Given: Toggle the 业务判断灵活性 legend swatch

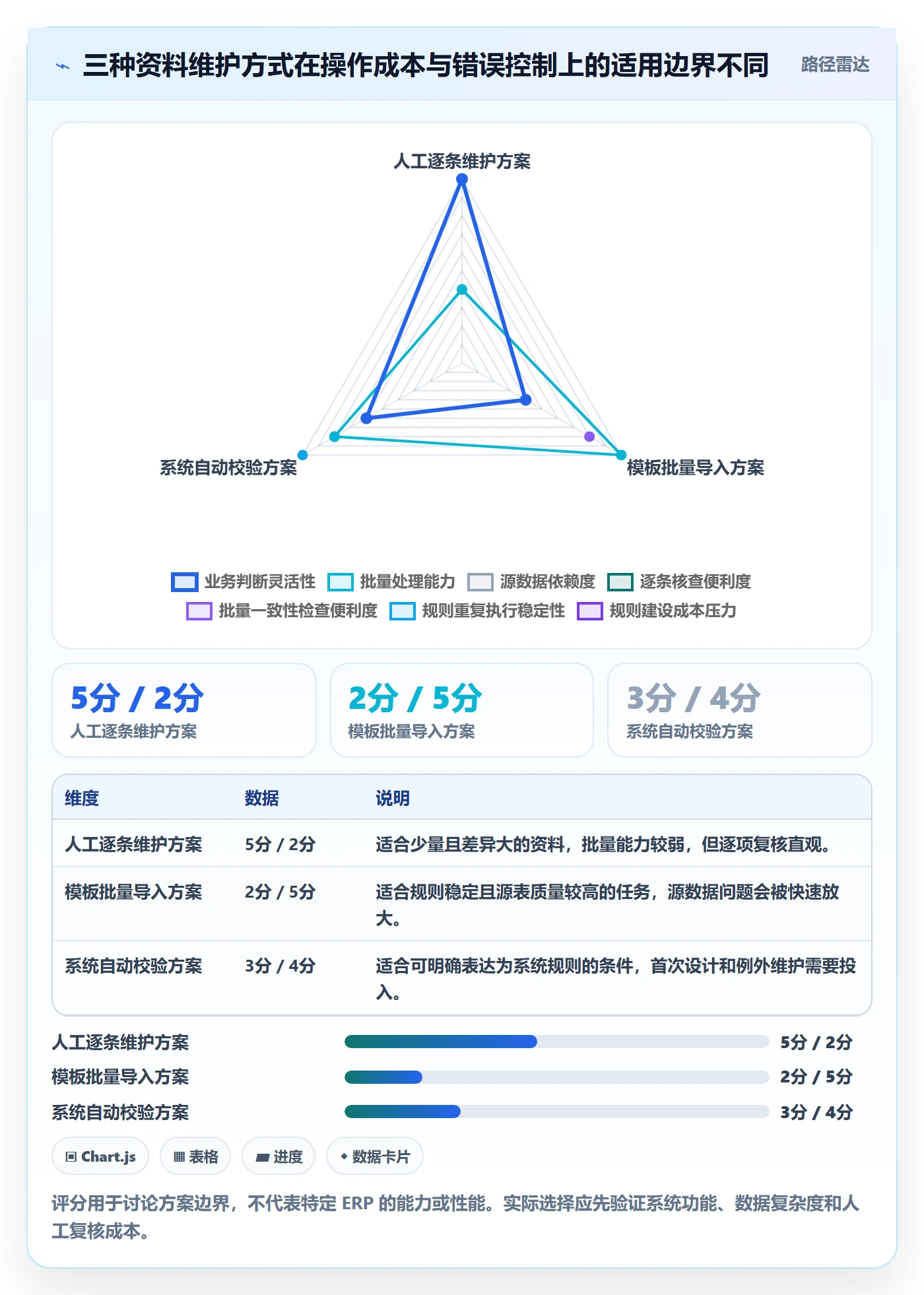Looking at the screenshot, I should [184, 582].
